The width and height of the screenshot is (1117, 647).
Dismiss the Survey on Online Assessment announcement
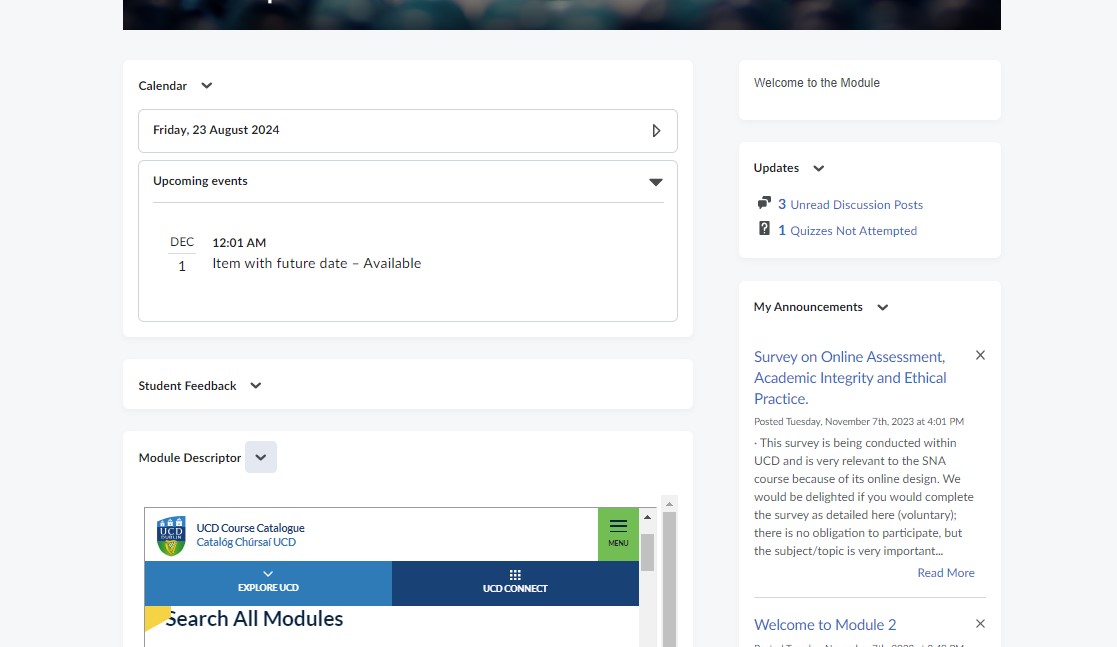tap(980, 356)
